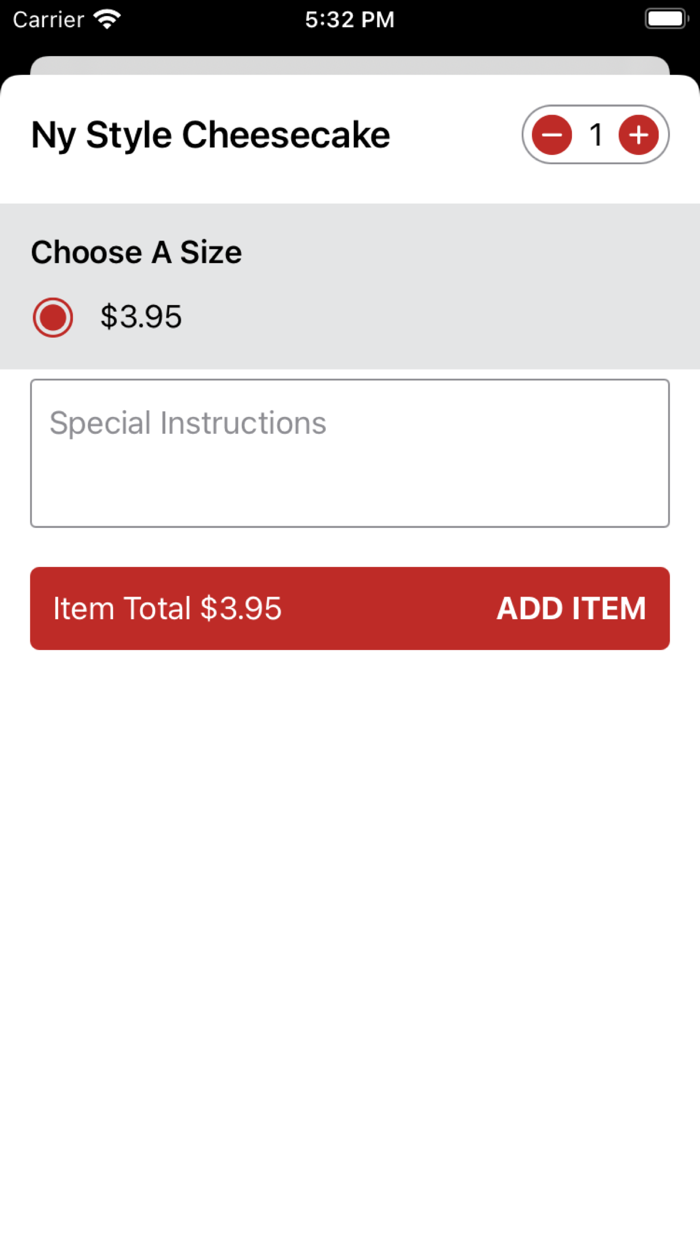
Task: Increase quantity with the plus button
Action: pyautogui.click(x=638, y=135)
